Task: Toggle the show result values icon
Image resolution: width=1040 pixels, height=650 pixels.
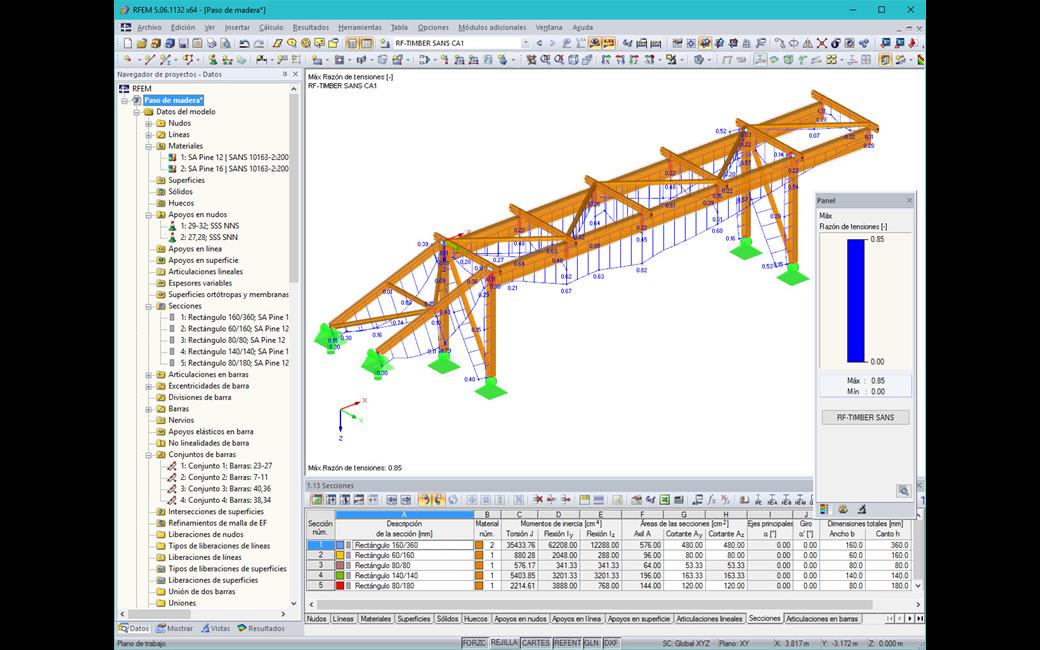Action: tap(608, 43)
